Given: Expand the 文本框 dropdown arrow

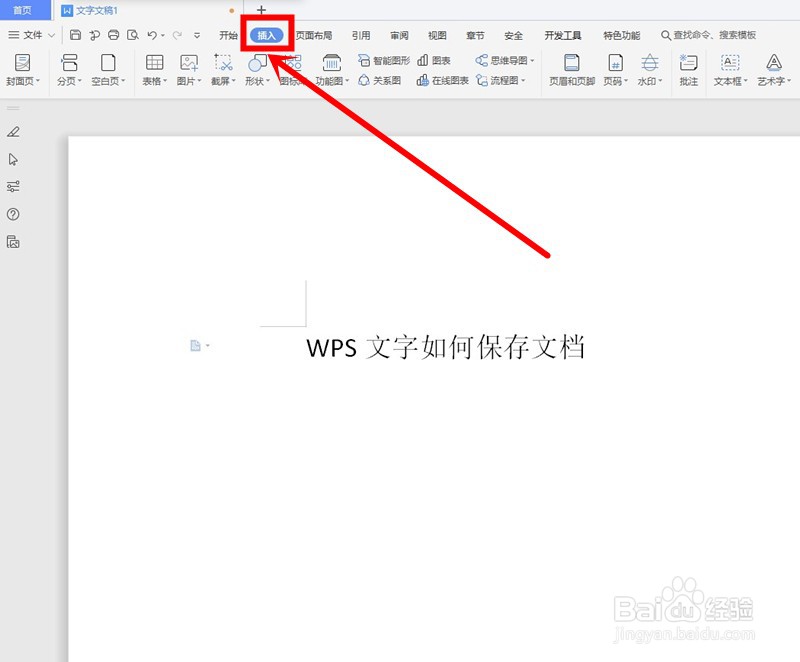Looking at the screenshot, I should point(745,81).
